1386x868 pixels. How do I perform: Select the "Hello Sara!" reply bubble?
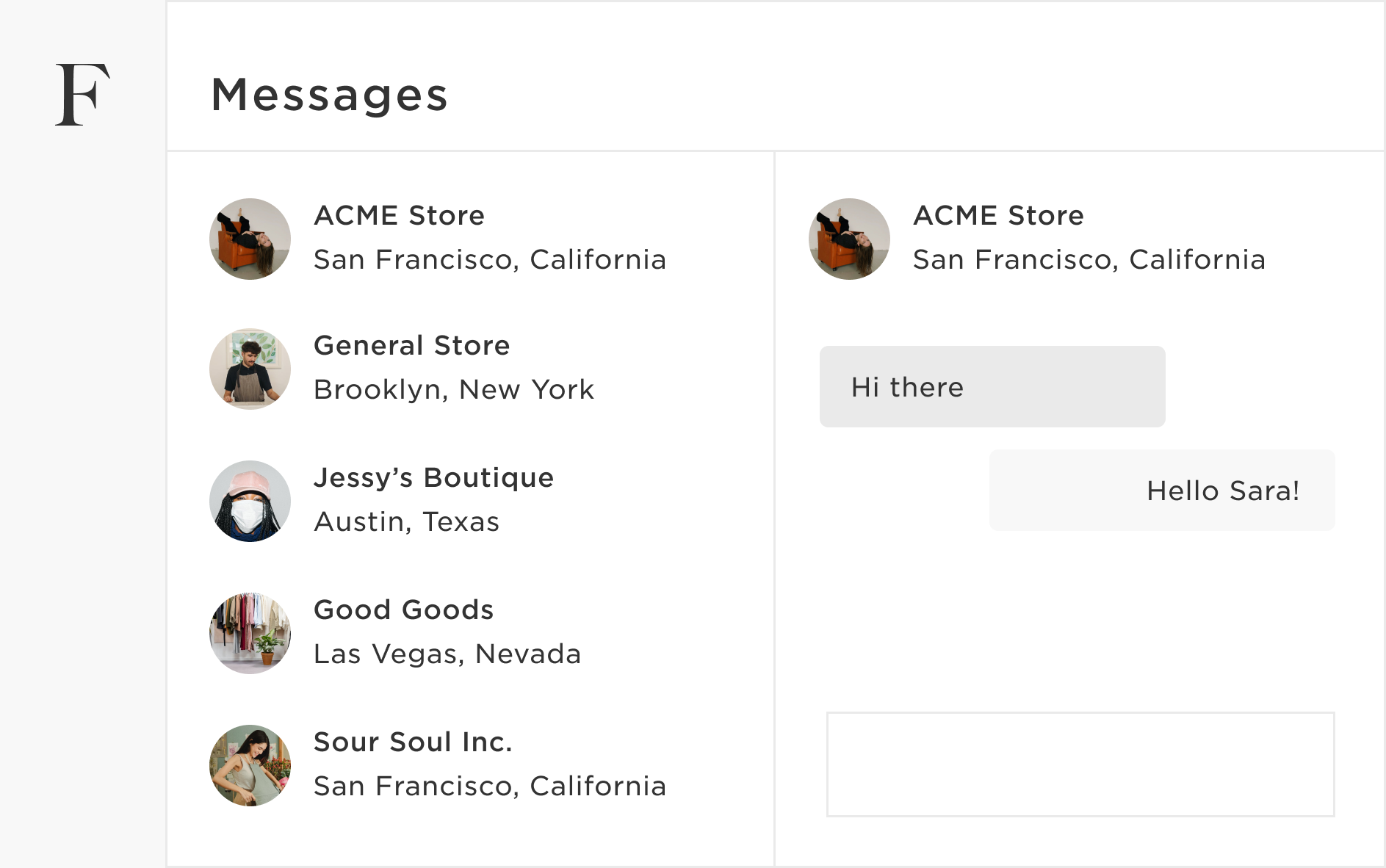coord(1161,491)
